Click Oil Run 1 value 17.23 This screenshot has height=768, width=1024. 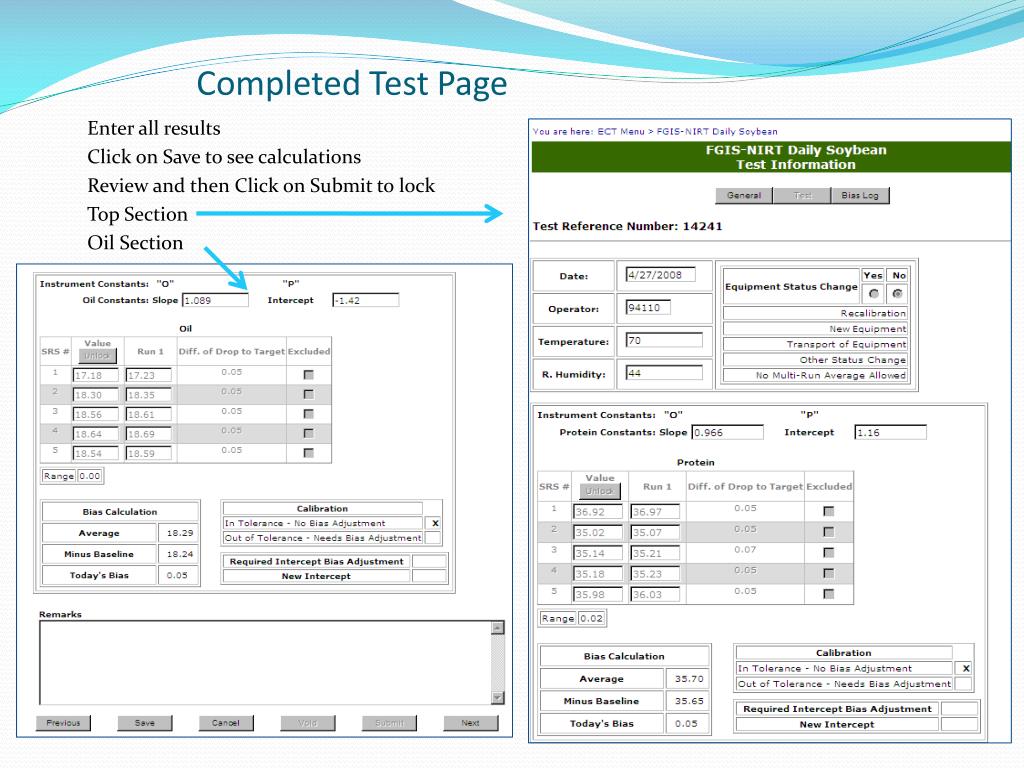pos(148,376)
